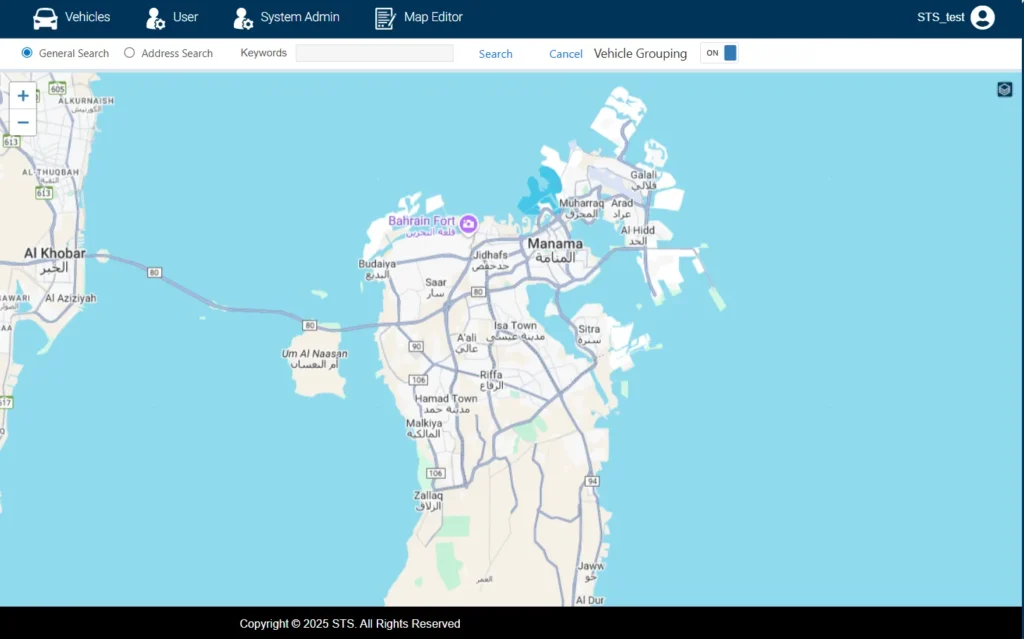Click the Search link

pos(495,54)
